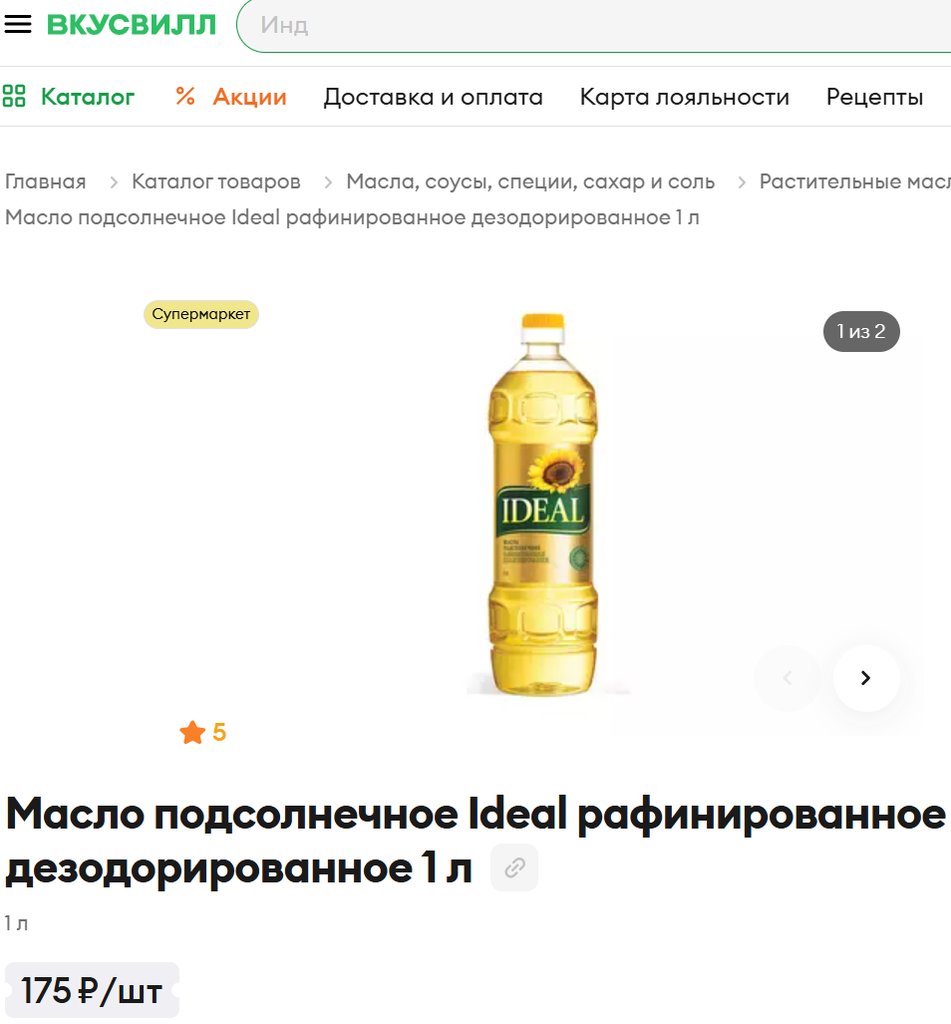951x1024 pixels.
Task: Click the percent icon beside Акции
Action: 185,97
